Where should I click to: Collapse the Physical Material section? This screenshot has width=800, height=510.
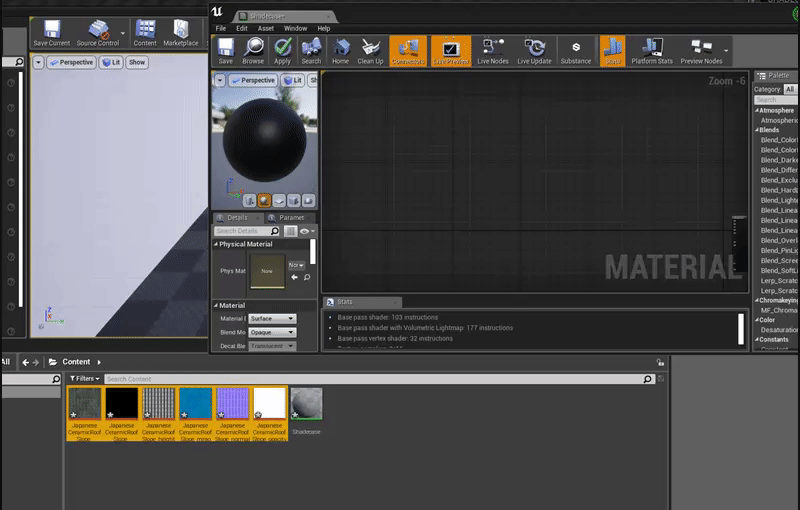[216, 244]
